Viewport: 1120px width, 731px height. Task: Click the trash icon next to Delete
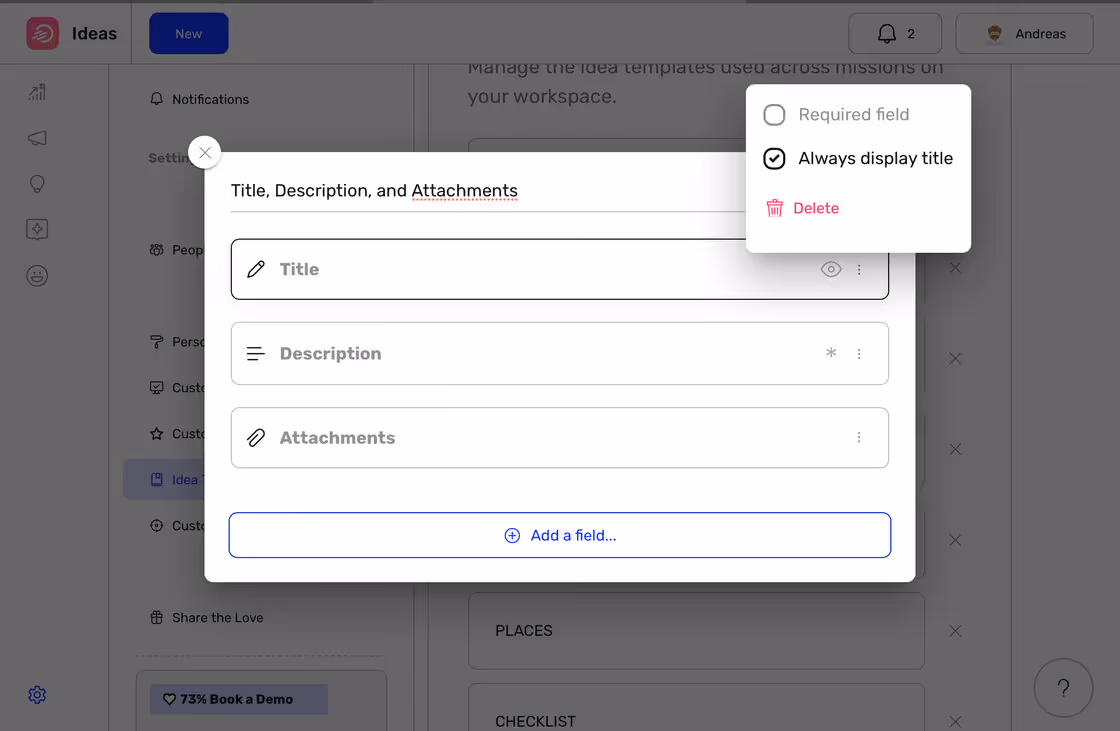(774, 208)
